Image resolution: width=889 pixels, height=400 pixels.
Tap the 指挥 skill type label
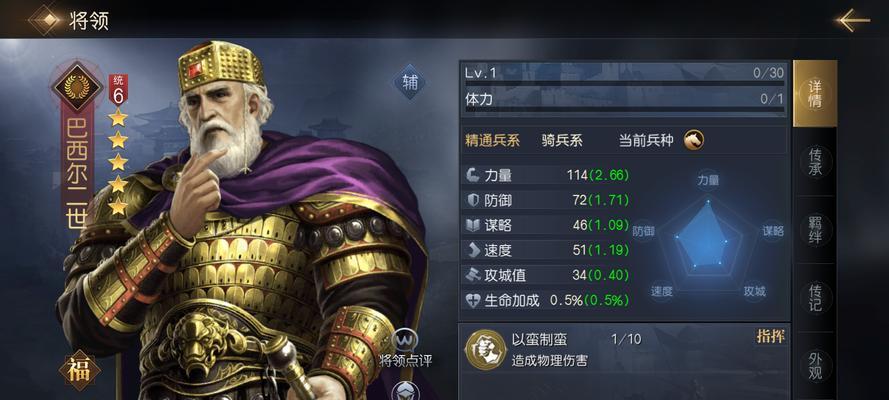[x=771, y=336]
